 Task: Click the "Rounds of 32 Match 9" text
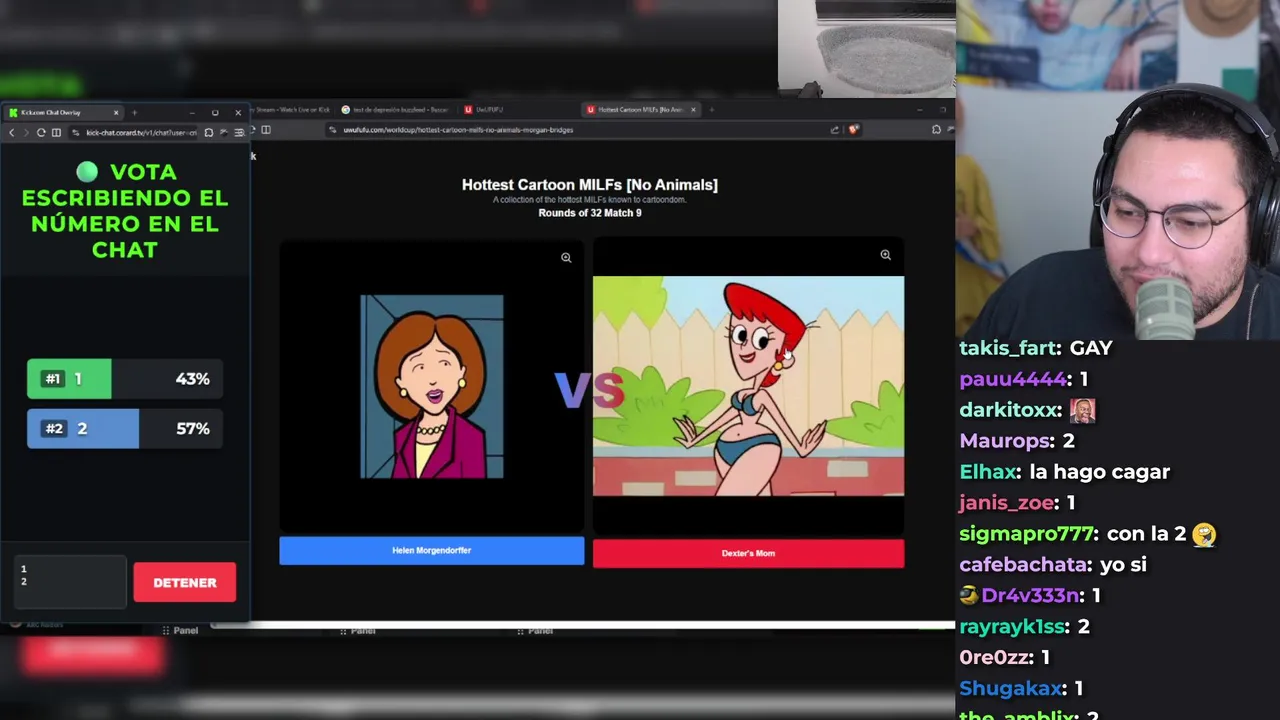coord(590,213)
